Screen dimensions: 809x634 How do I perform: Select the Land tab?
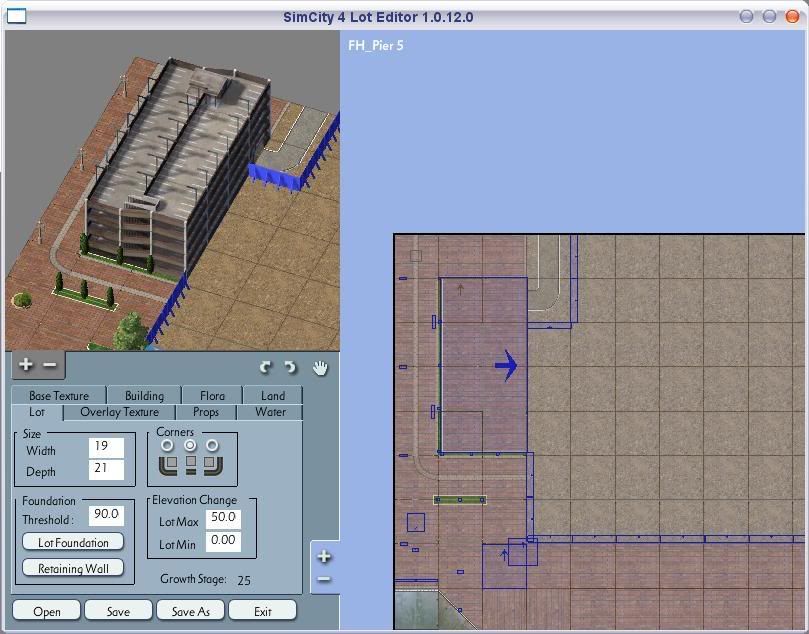tap(273, 396)
